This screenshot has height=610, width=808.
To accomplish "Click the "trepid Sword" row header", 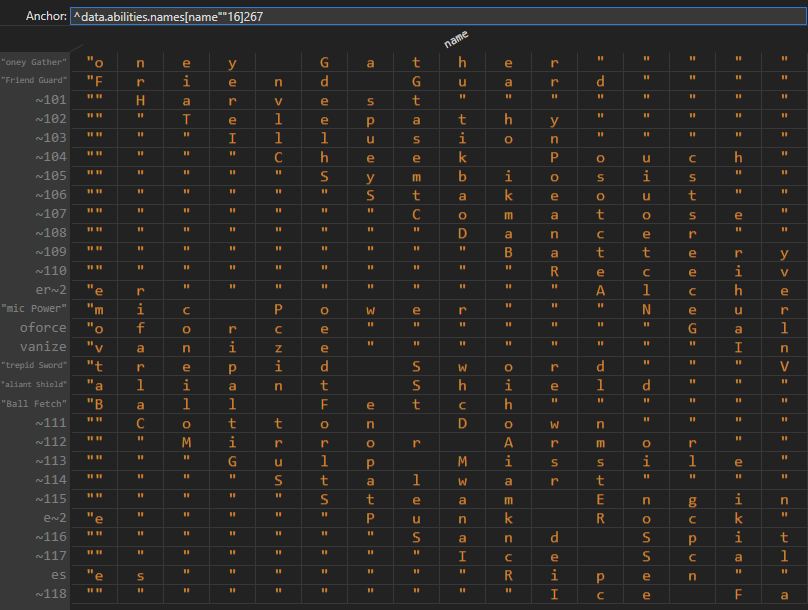I will pyautogui.click(x=35, y=366).
